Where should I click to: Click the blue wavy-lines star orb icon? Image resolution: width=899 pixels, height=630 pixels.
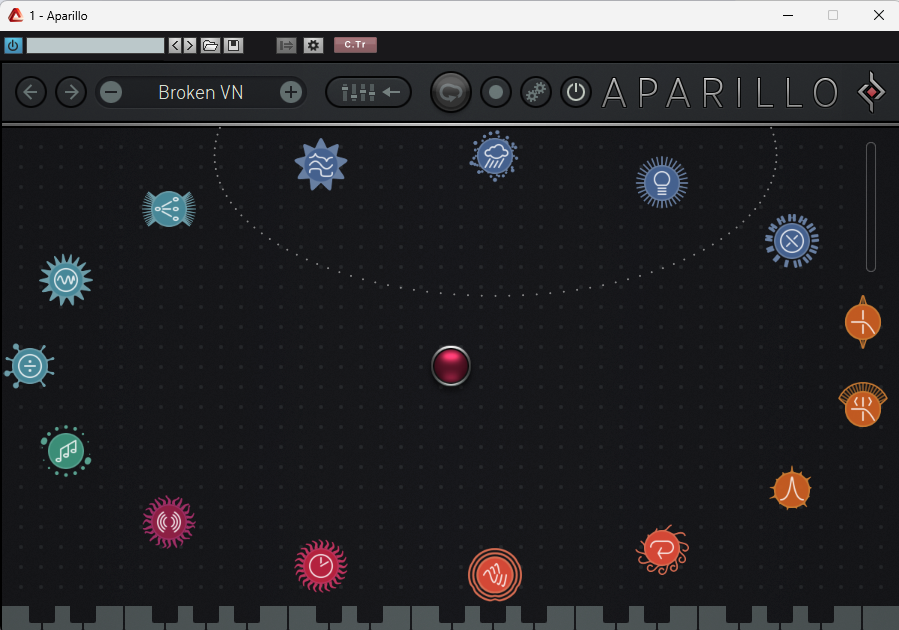coord(320,165)
